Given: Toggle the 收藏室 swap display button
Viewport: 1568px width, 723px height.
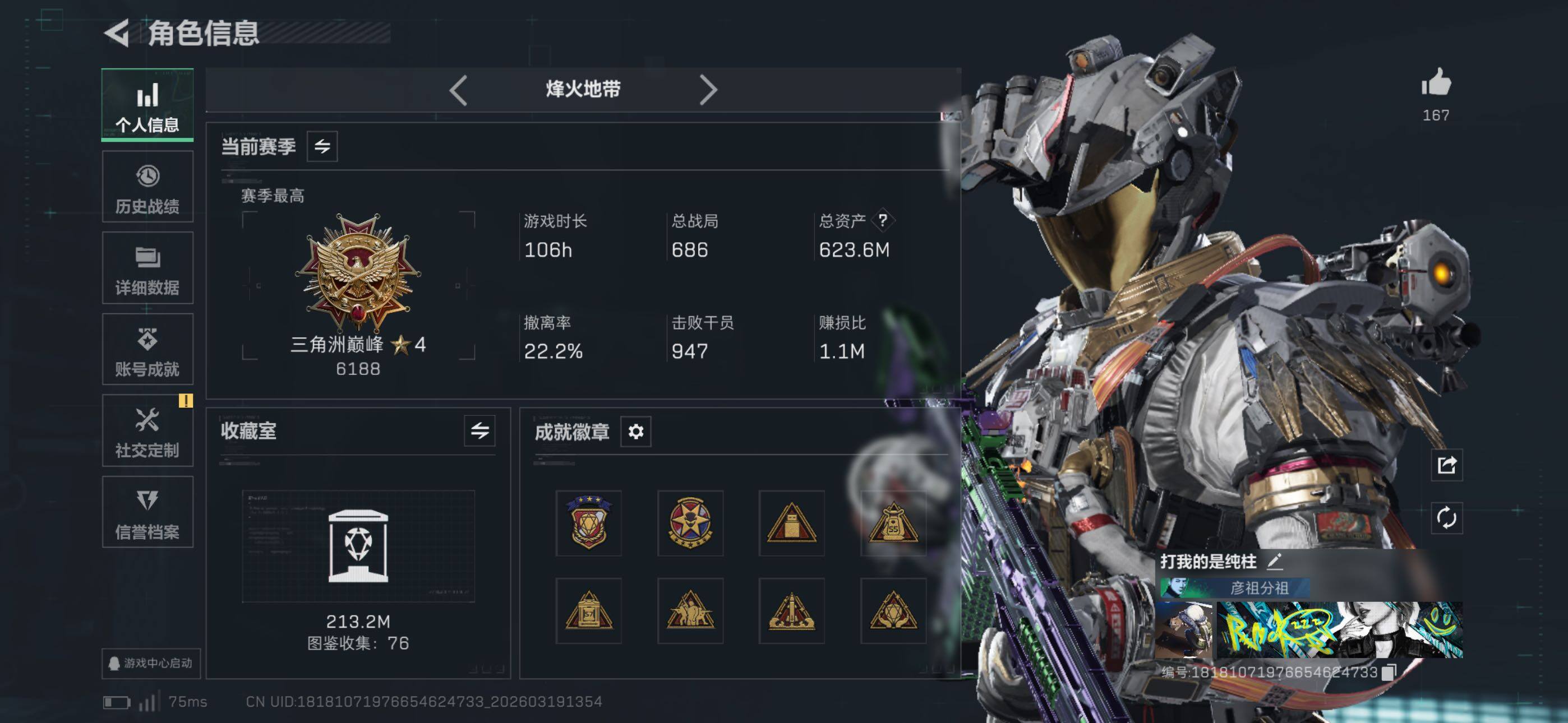Looking at the screenshot, I should tap(479, 431).
